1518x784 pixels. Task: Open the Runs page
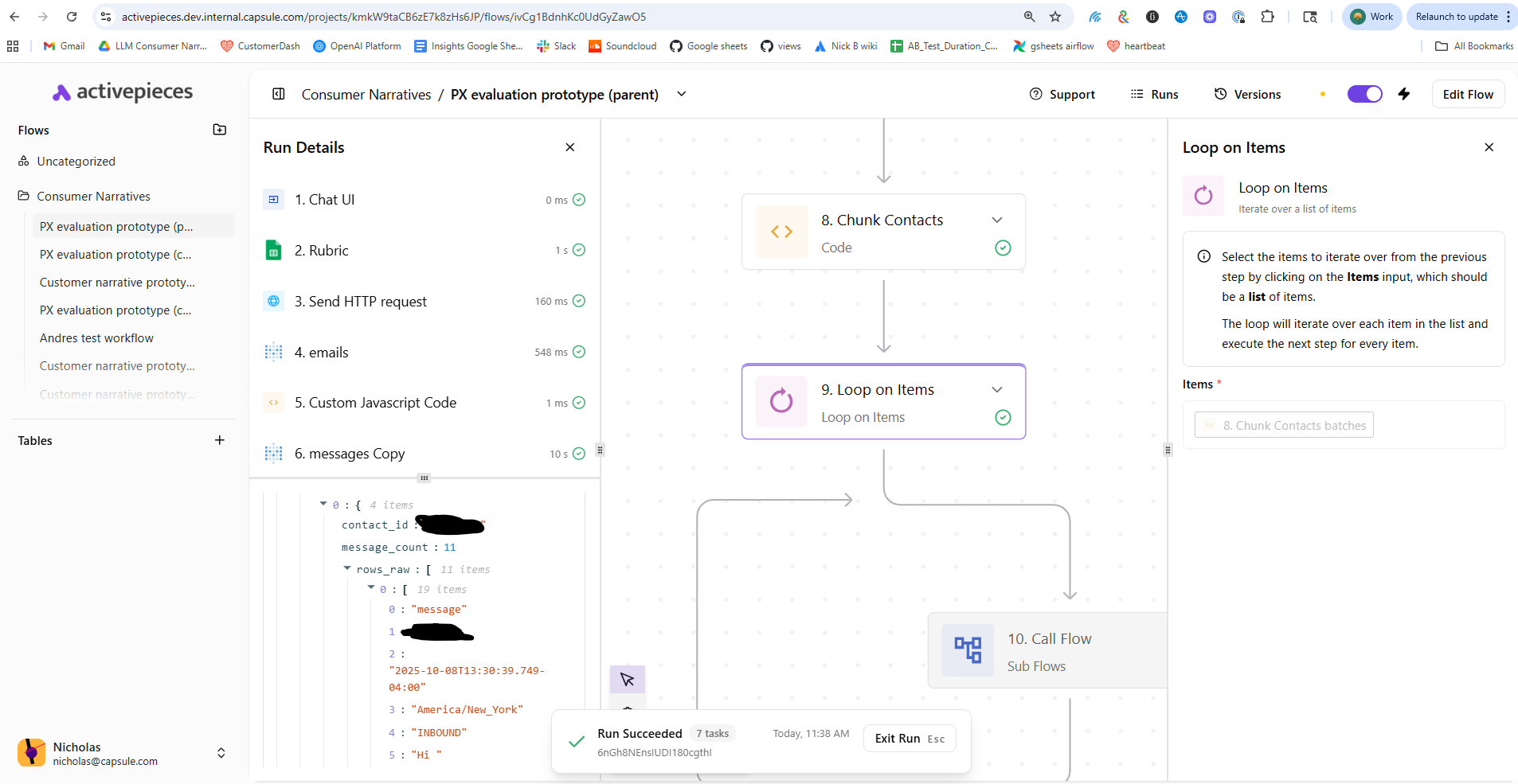point(1154,94)
